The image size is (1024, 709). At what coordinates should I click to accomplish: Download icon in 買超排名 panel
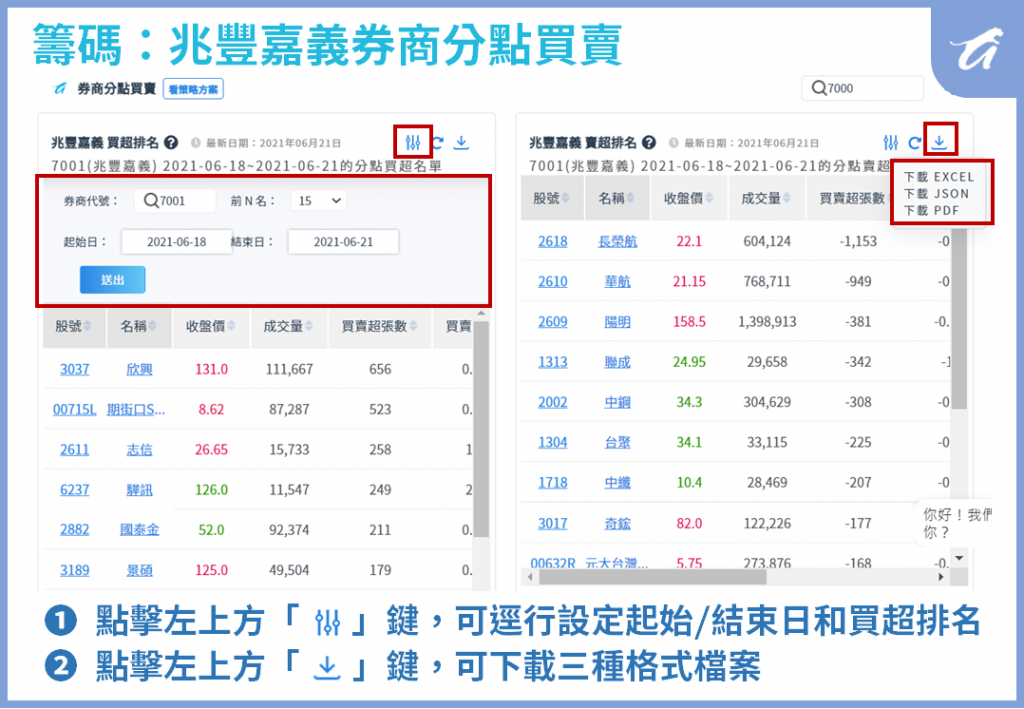[461, 142]
